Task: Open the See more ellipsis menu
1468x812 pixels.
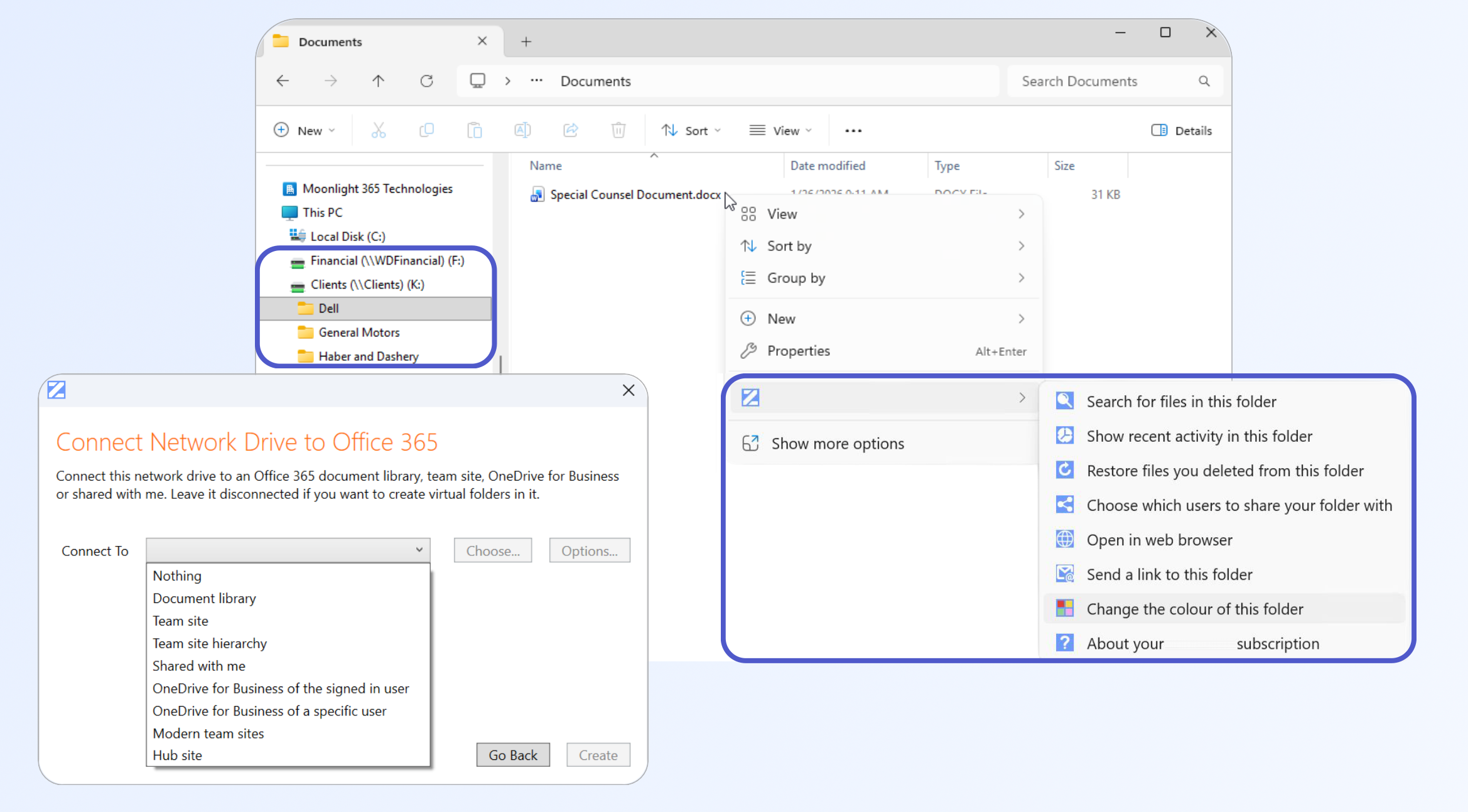Action: click(x=853, y=131)
